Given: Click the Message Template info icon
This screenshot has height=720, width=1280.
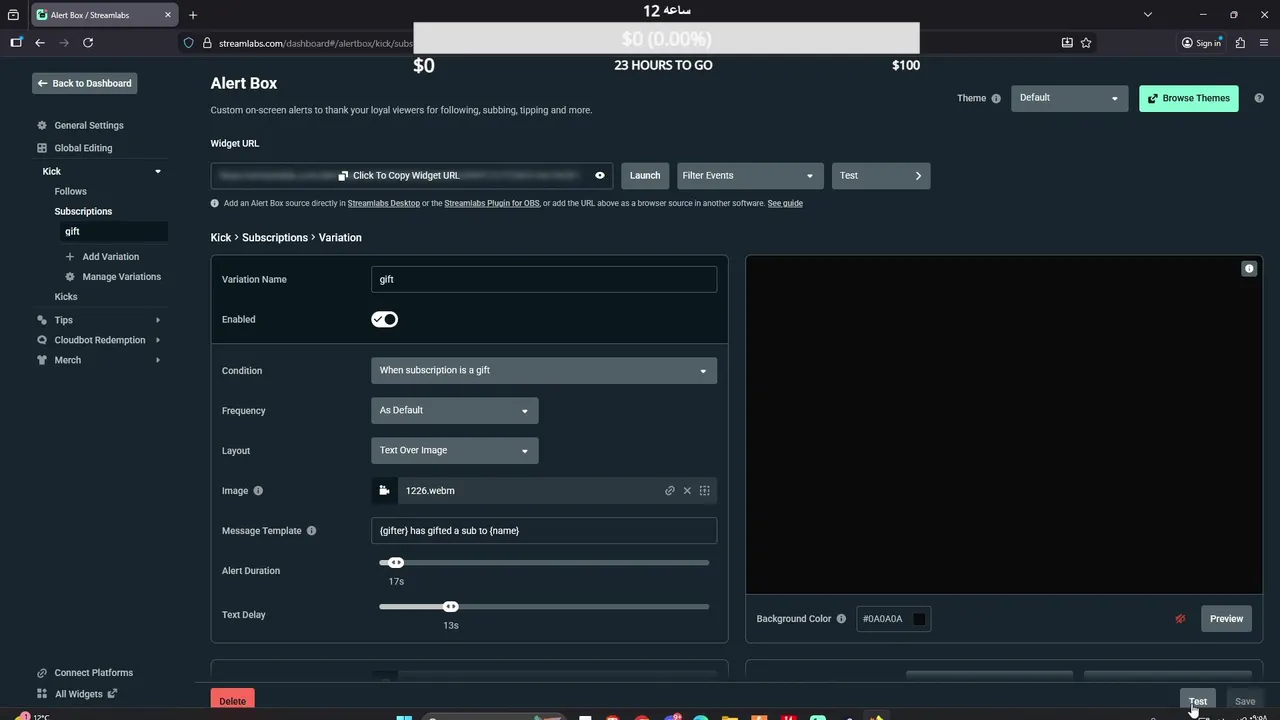Looking at the screenshot, I should (x=311, y=530).
